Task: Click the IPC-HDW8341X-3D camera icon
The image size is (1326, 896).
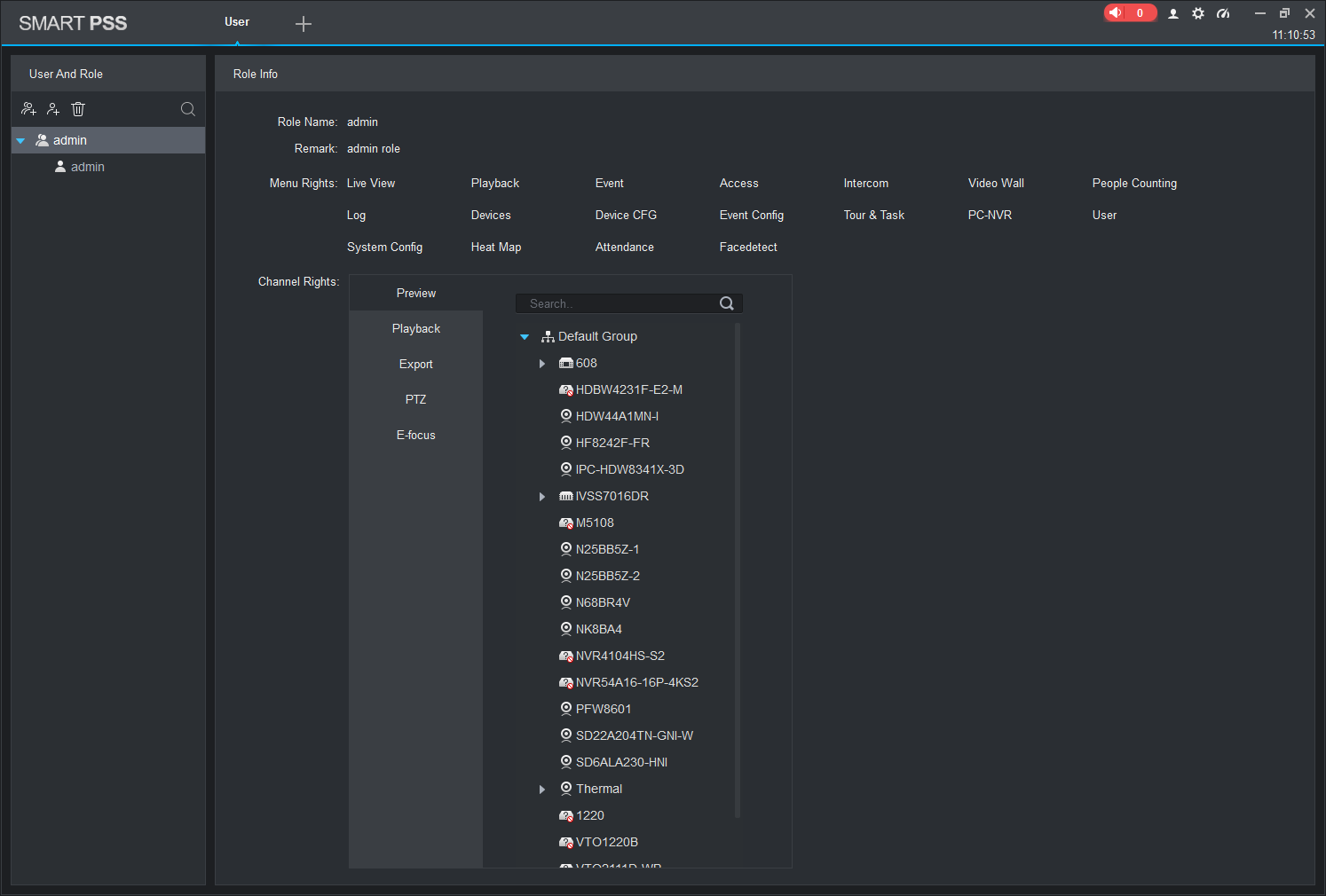Action: pos(565,469)
